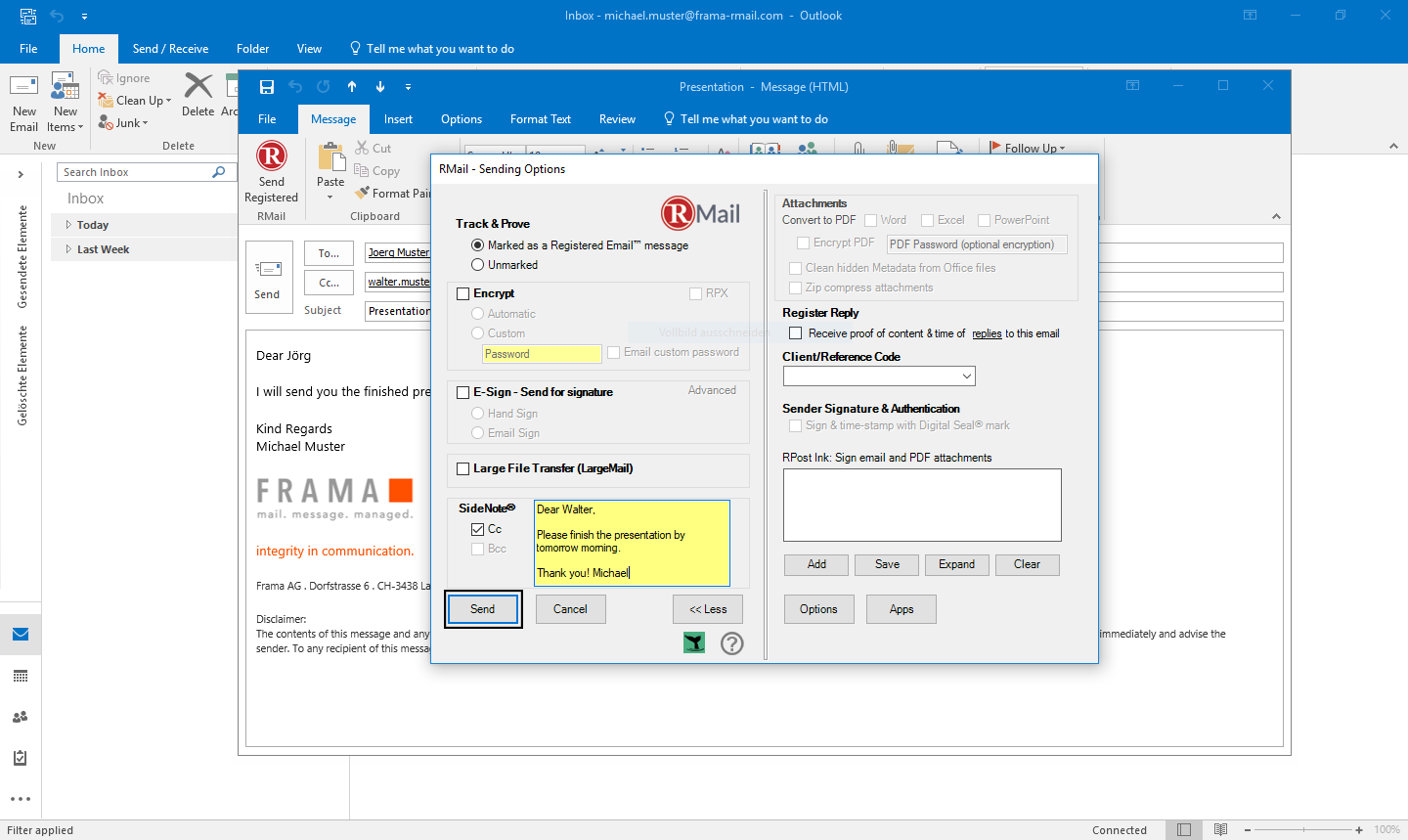Switch to normal view status bar icon
Viewport: 1408px width, 840px height.
[1184, 829]
